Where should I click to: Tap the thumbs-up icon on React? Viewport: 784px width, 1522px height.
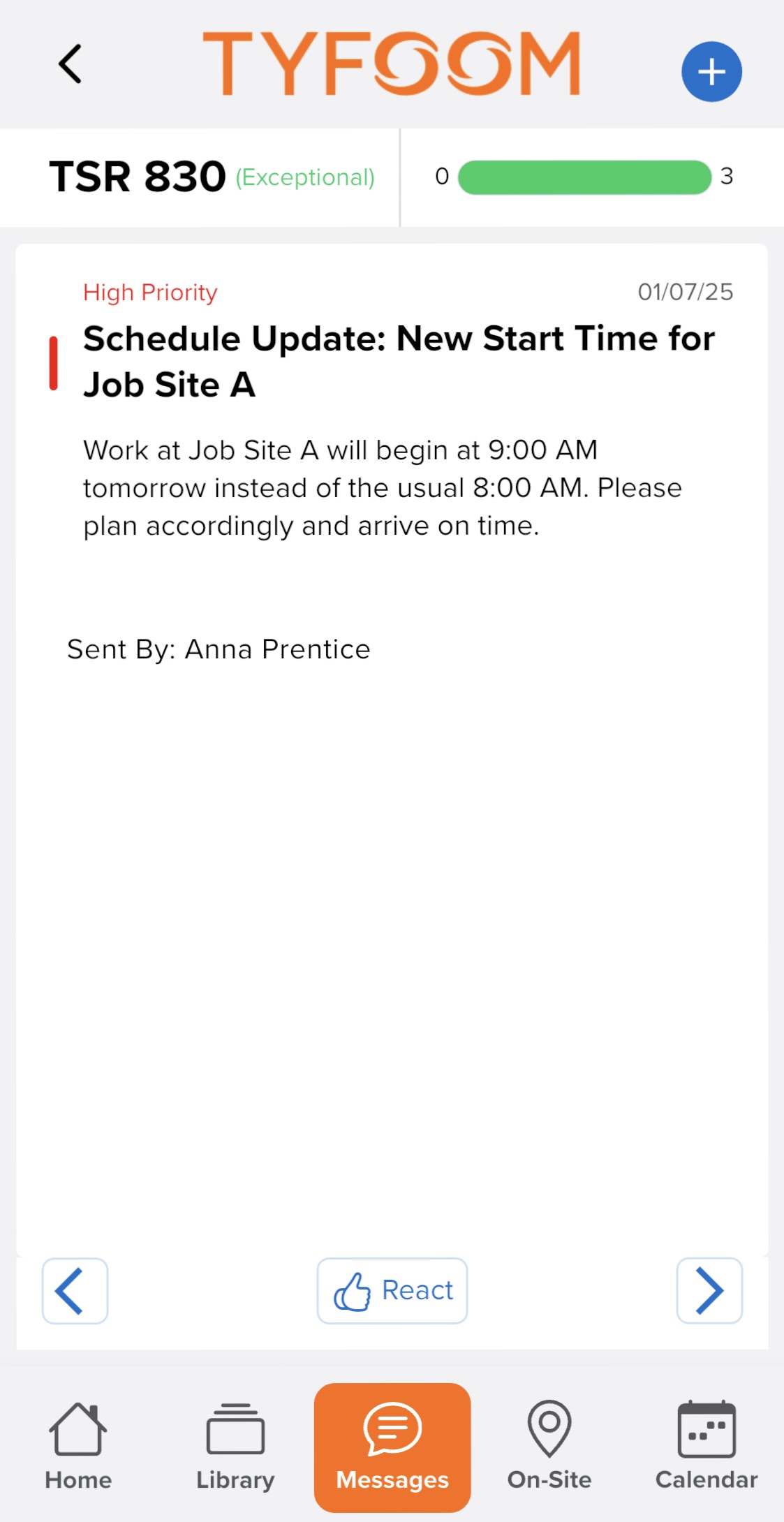(x=353, y=1292)
